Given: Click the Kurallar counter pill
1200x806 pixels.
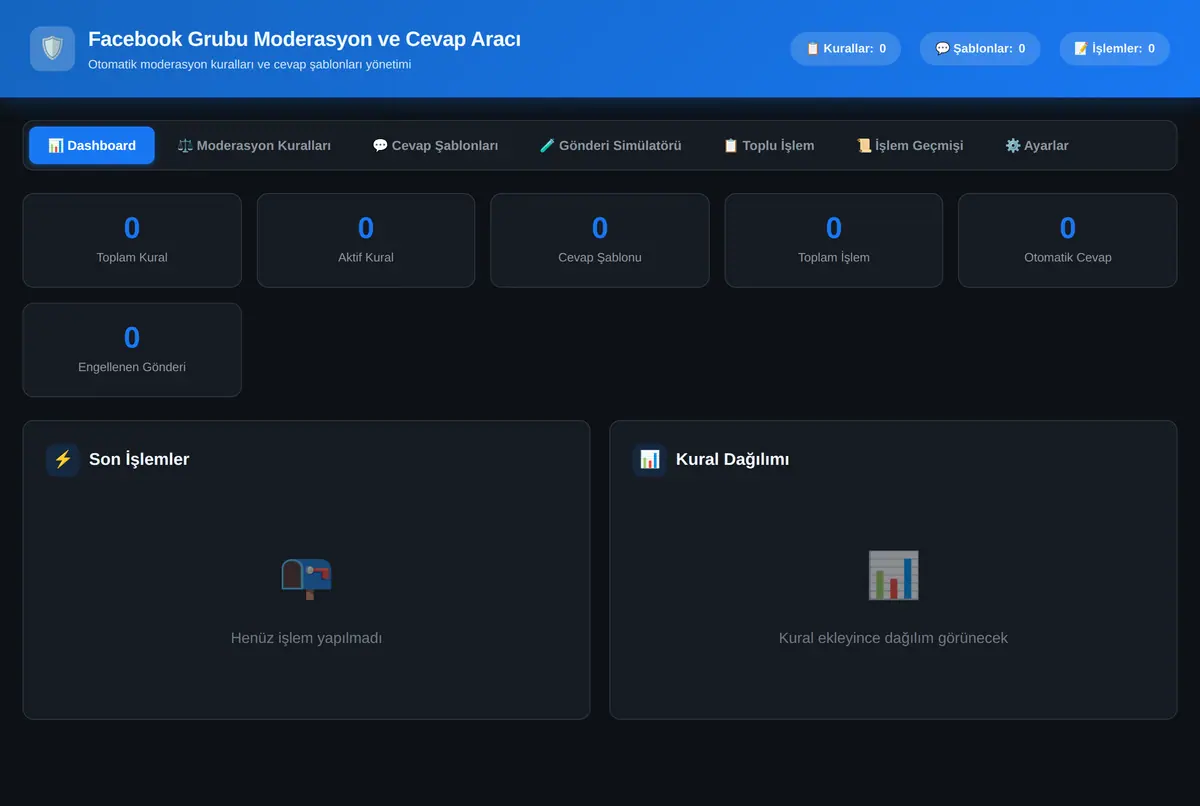Looking at the screenshot, I should (845, 48).
